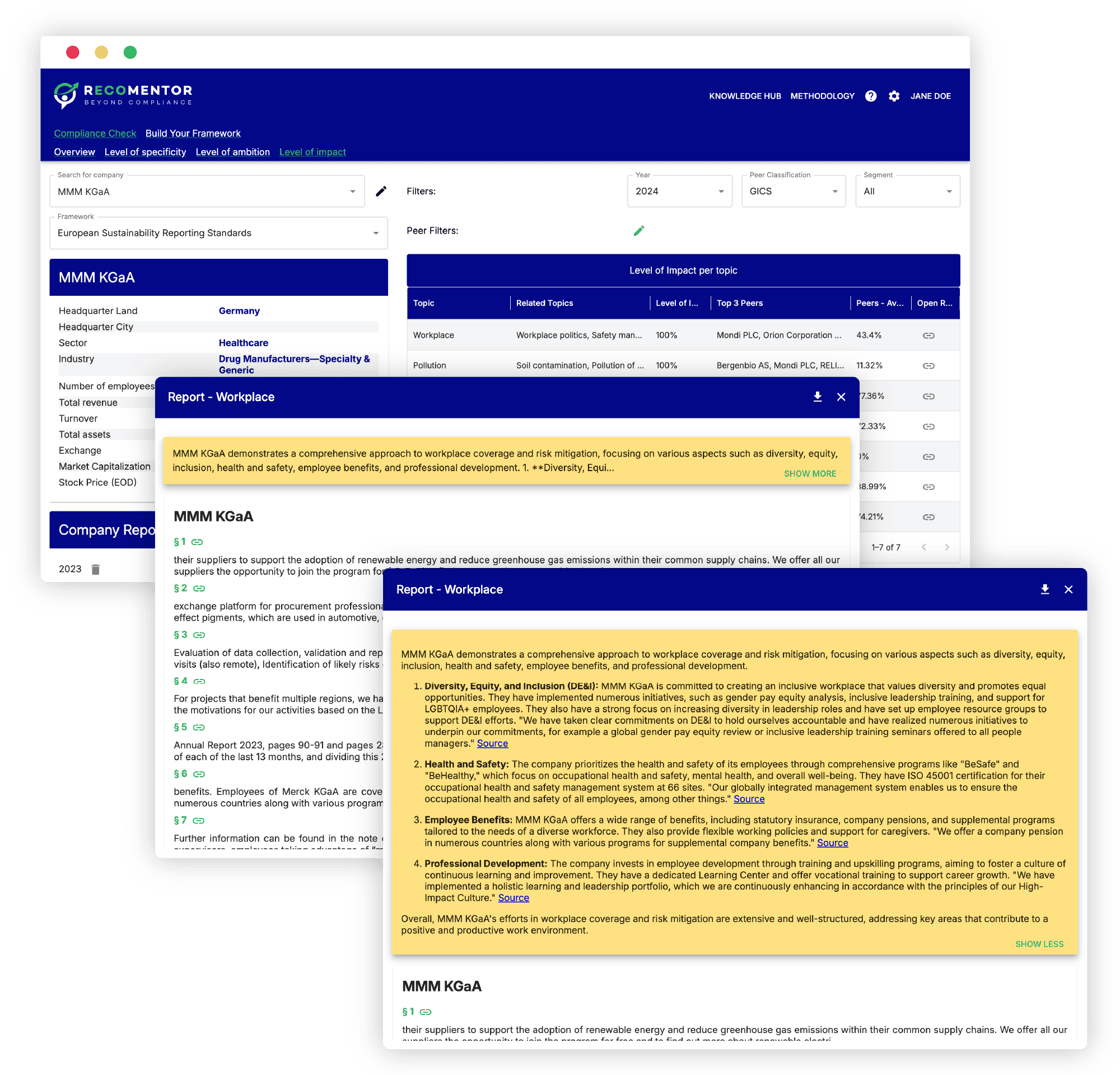Open the Overview sub-tab
The image size is (1120, 1075).
pos(74,152)
